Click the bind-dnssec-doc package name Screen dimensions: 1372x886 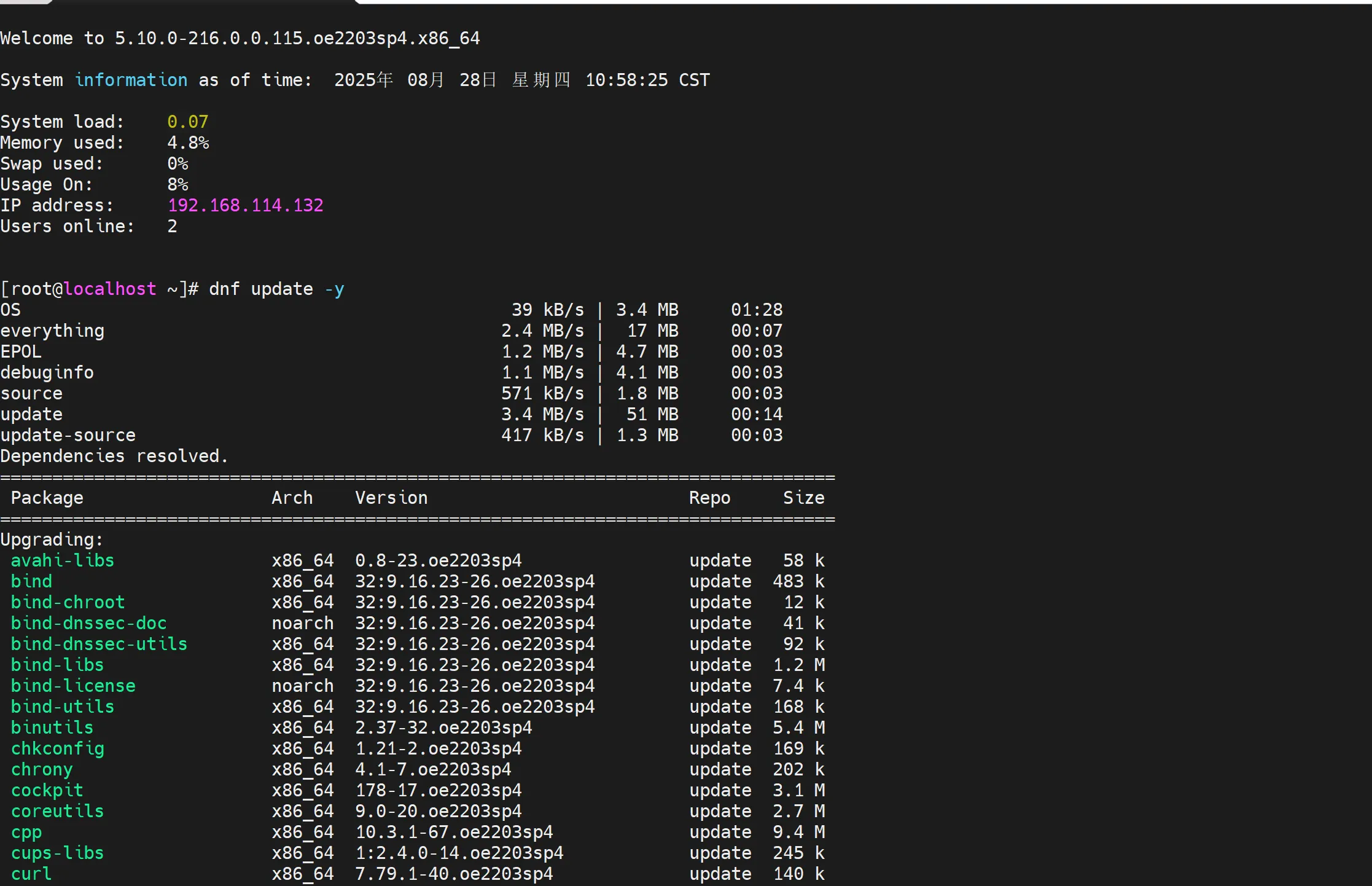89,624
